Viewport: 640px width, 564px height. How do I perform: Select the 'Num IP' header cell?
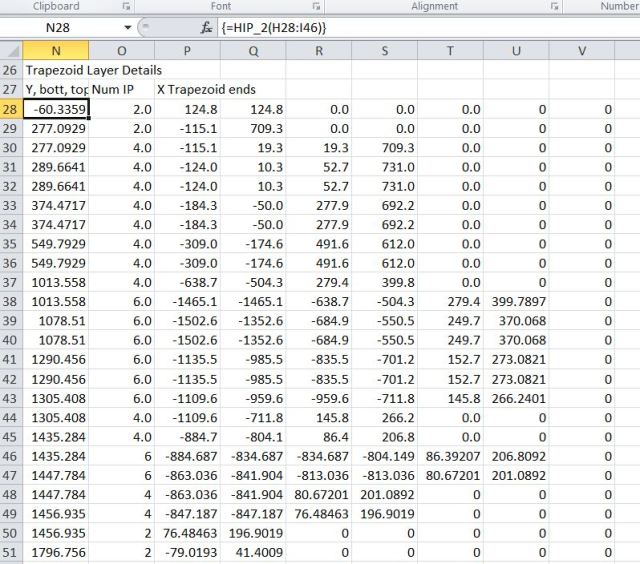tap(121, 90)
